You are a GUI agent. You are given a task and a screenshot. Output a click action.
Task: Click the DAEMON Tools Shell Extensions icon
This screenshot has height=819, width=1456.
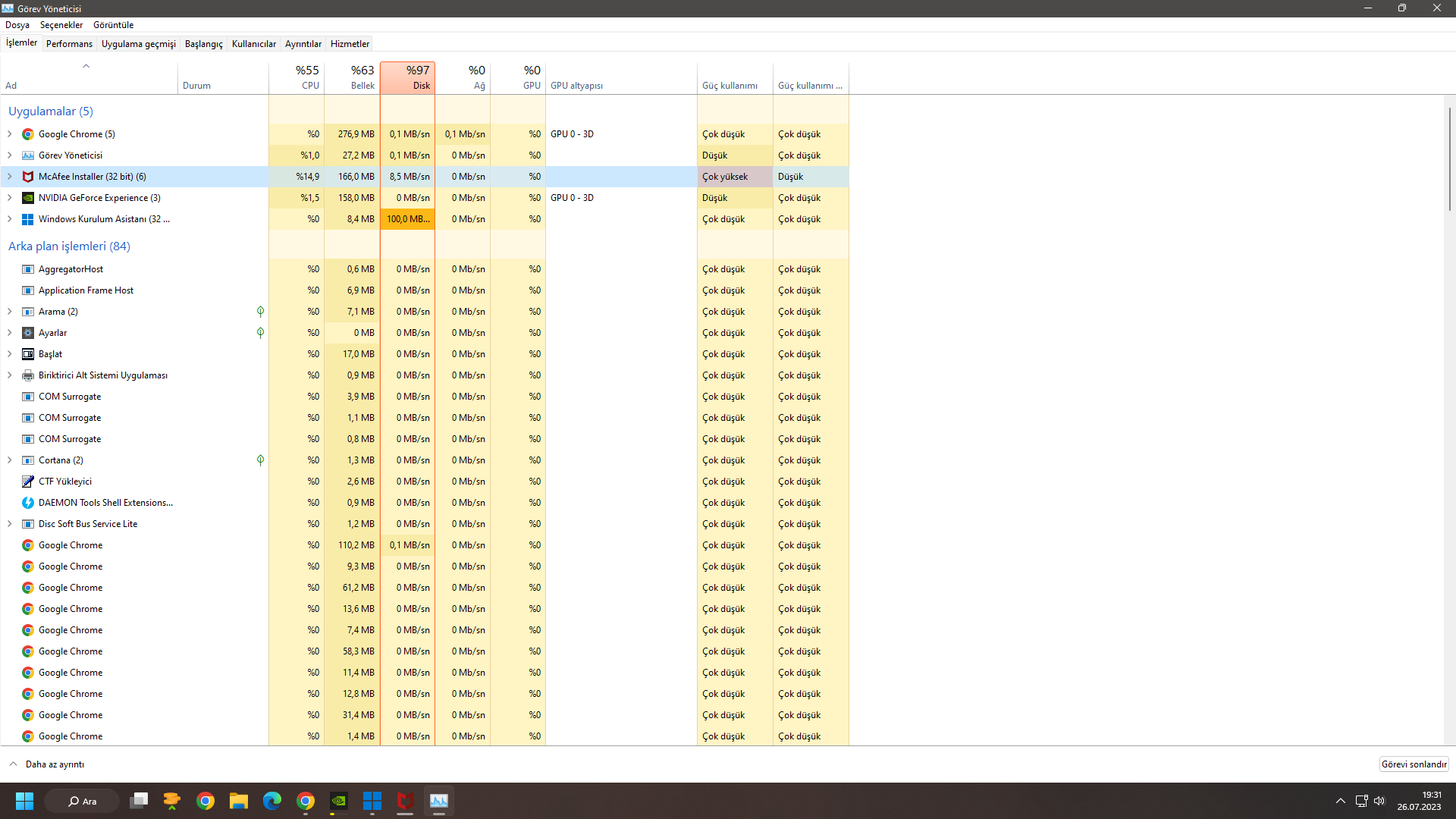(28, 503)
